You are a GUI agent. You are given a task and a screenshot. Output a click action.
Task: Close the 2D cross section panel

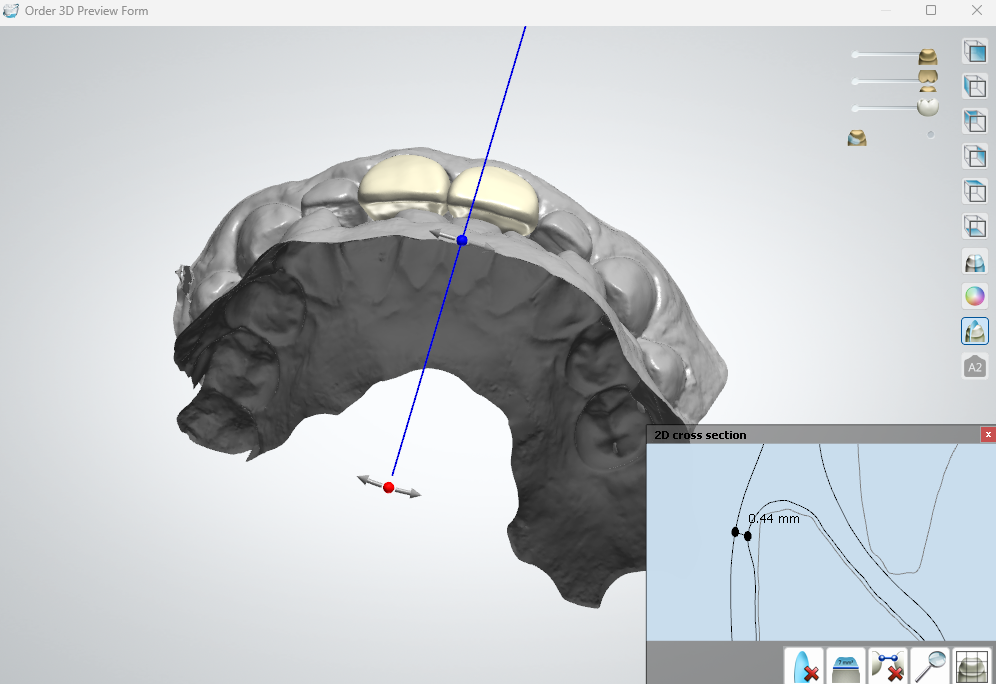click(x=988, y=434)
